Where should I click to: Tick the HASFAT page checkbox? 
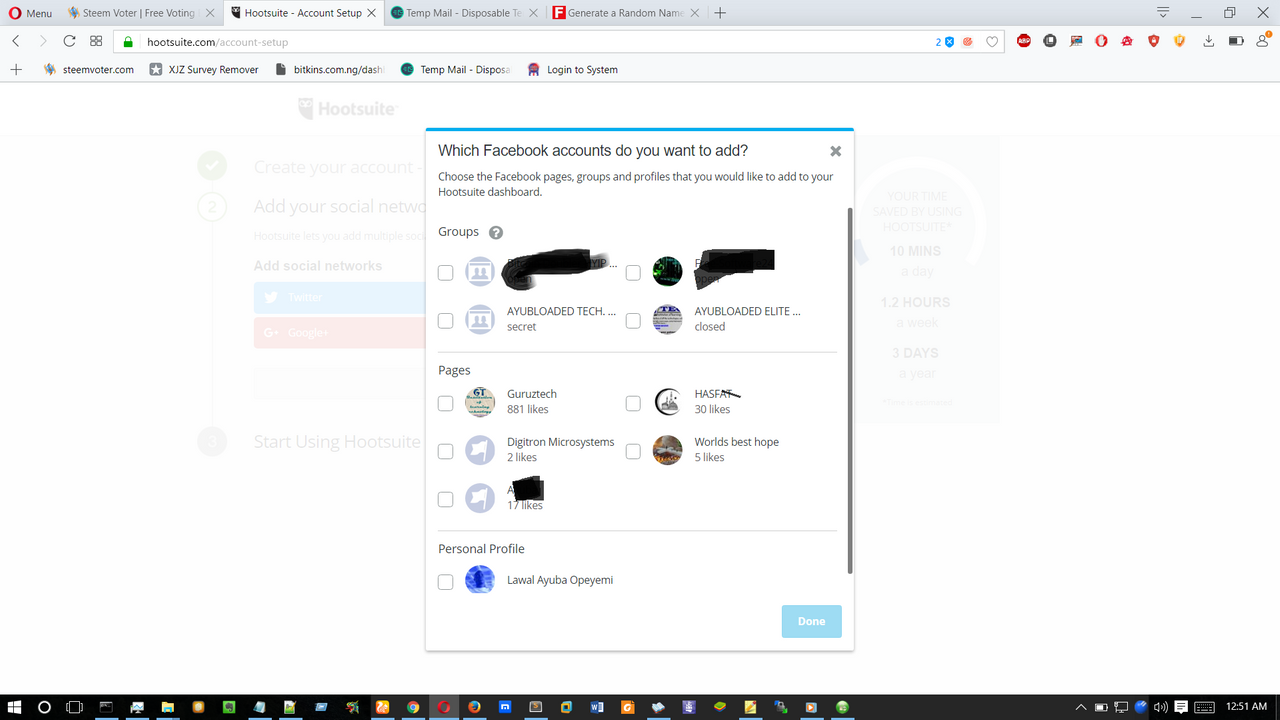633,403
